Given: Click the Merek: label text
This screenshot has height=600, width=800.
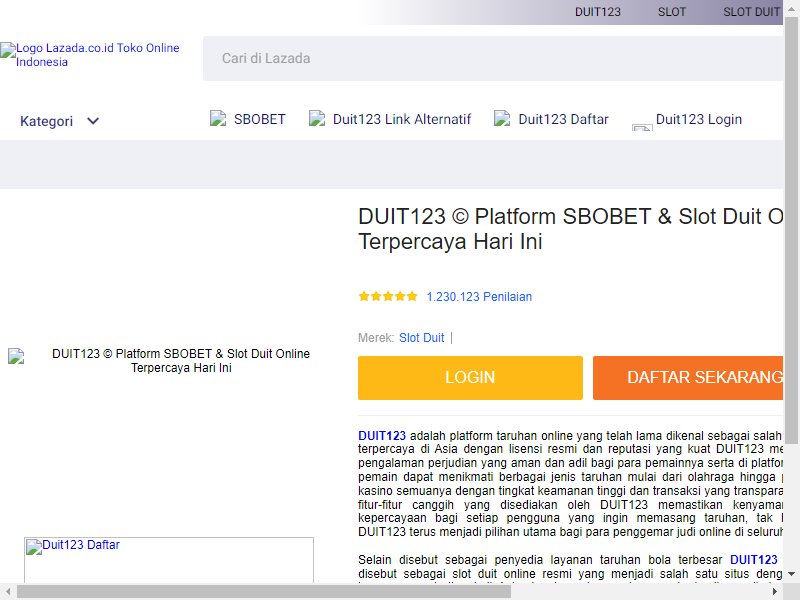Looking at the screenshot, I should (x=376, y=338).
